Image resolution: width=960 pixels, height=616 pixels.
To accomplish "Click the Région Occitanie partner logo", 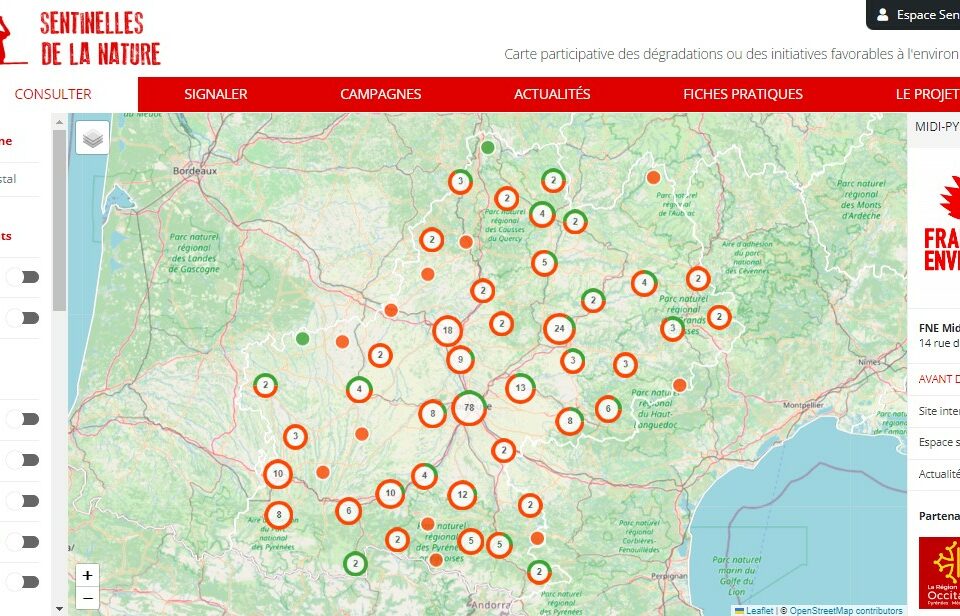I will [x=939, y=573].
